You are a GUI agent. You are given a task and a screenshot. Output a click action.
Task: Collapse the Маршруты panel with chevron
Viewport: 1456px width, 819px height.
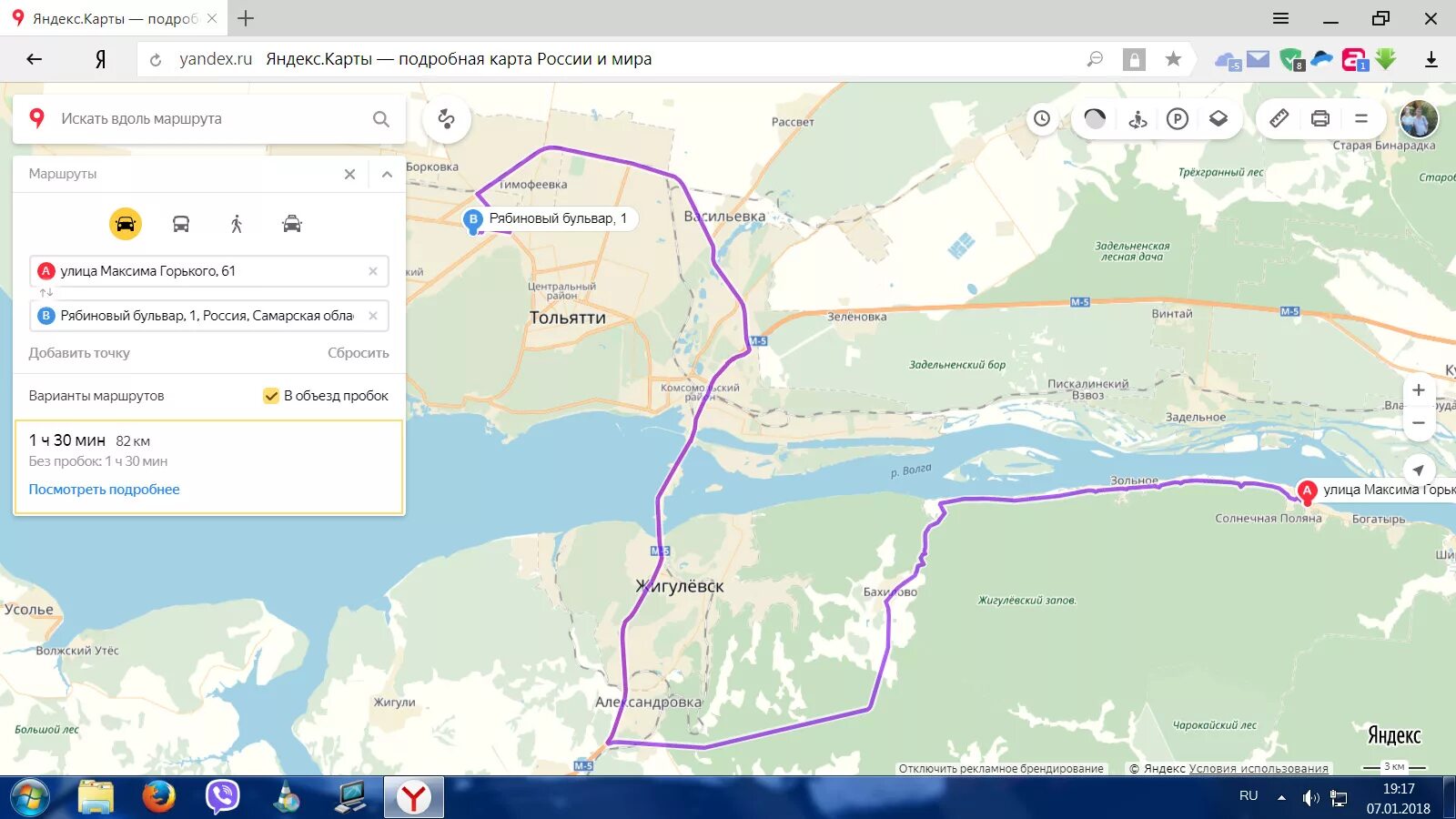click(387, 174)
